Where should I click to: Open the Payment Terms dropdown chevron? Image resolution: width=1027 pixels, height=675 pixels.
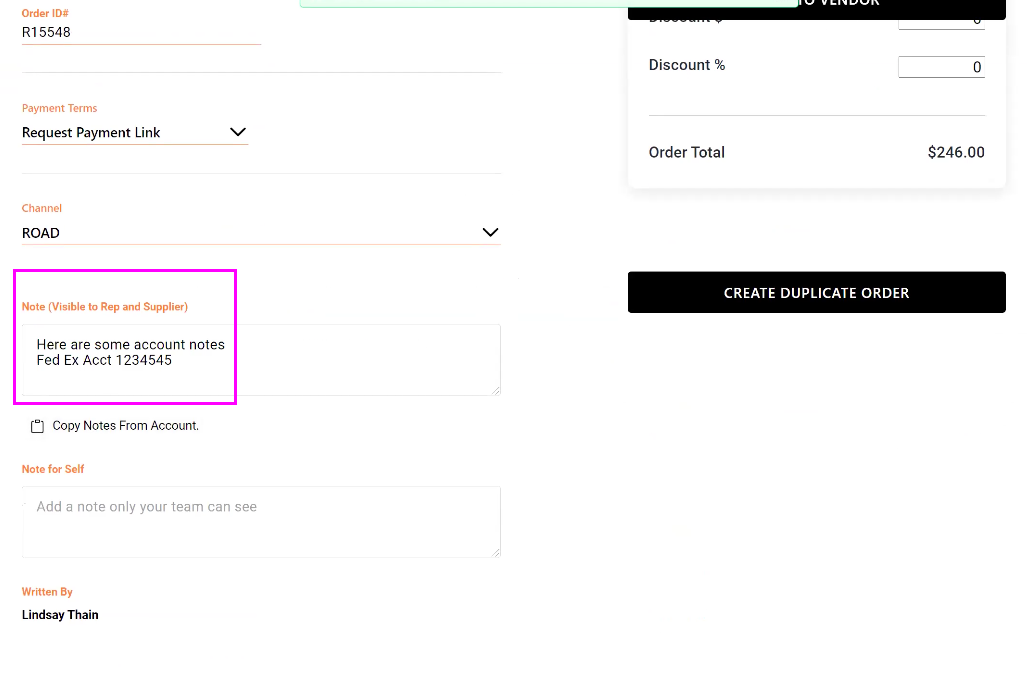[238, 132]
